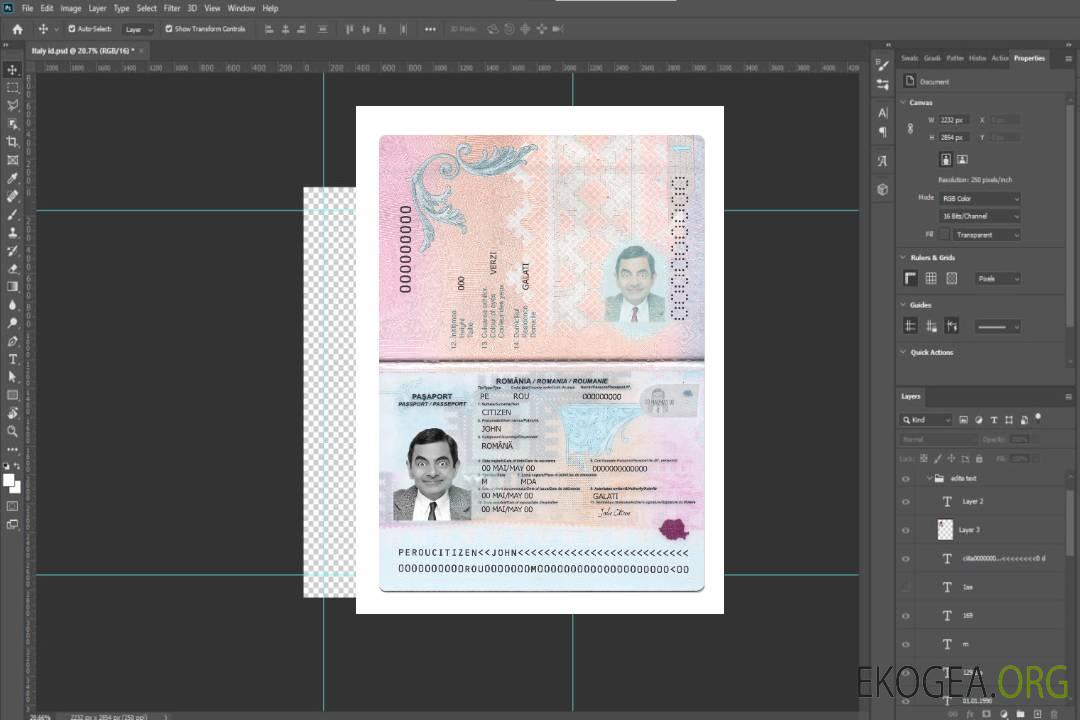1080x720 pixels.
Task: Filter layers by type (T) icon
Action: [994, 420]
